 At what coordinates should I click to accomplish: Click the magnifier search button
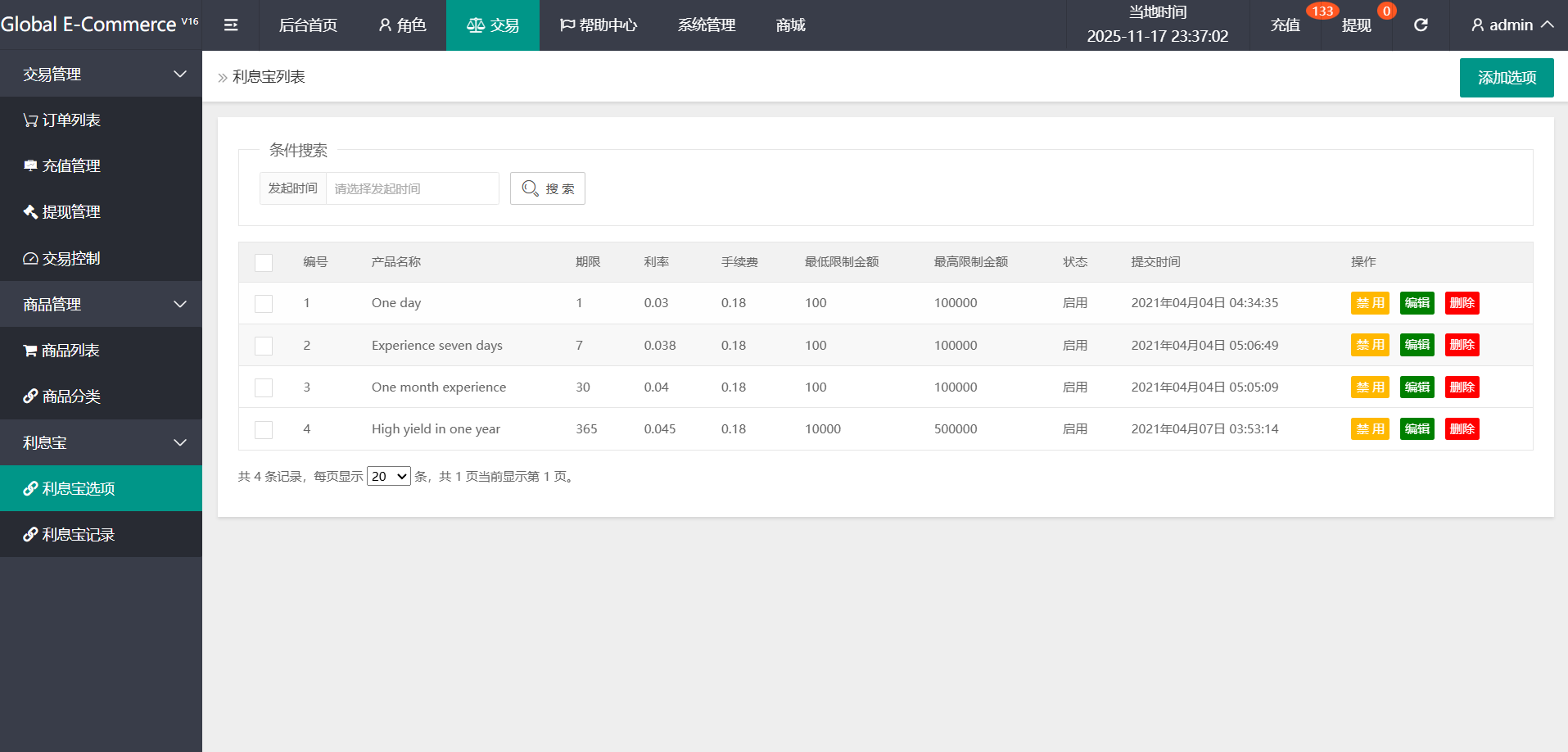547,188
